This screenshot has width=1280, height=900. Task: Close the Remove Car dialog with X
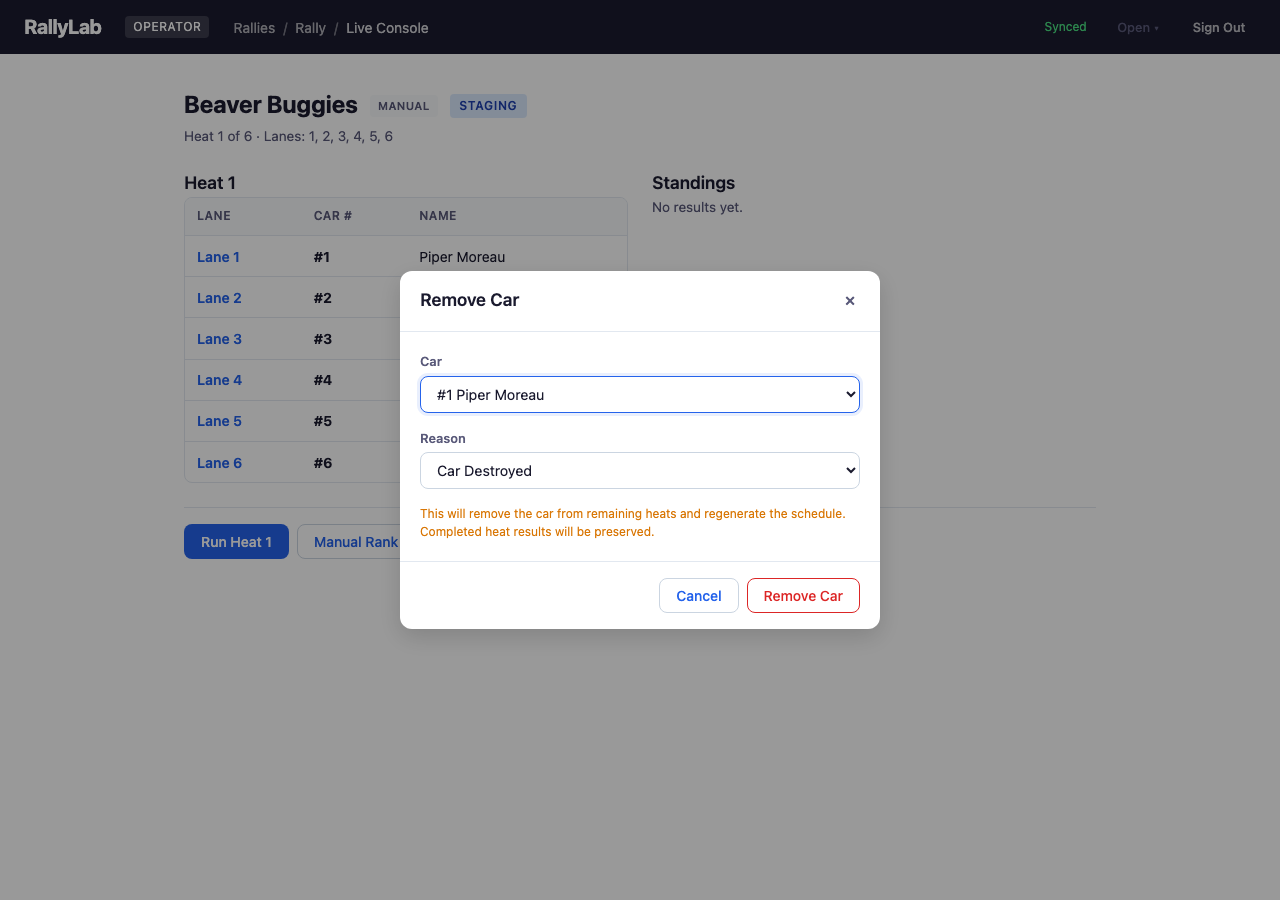click(x=850, y=301)
